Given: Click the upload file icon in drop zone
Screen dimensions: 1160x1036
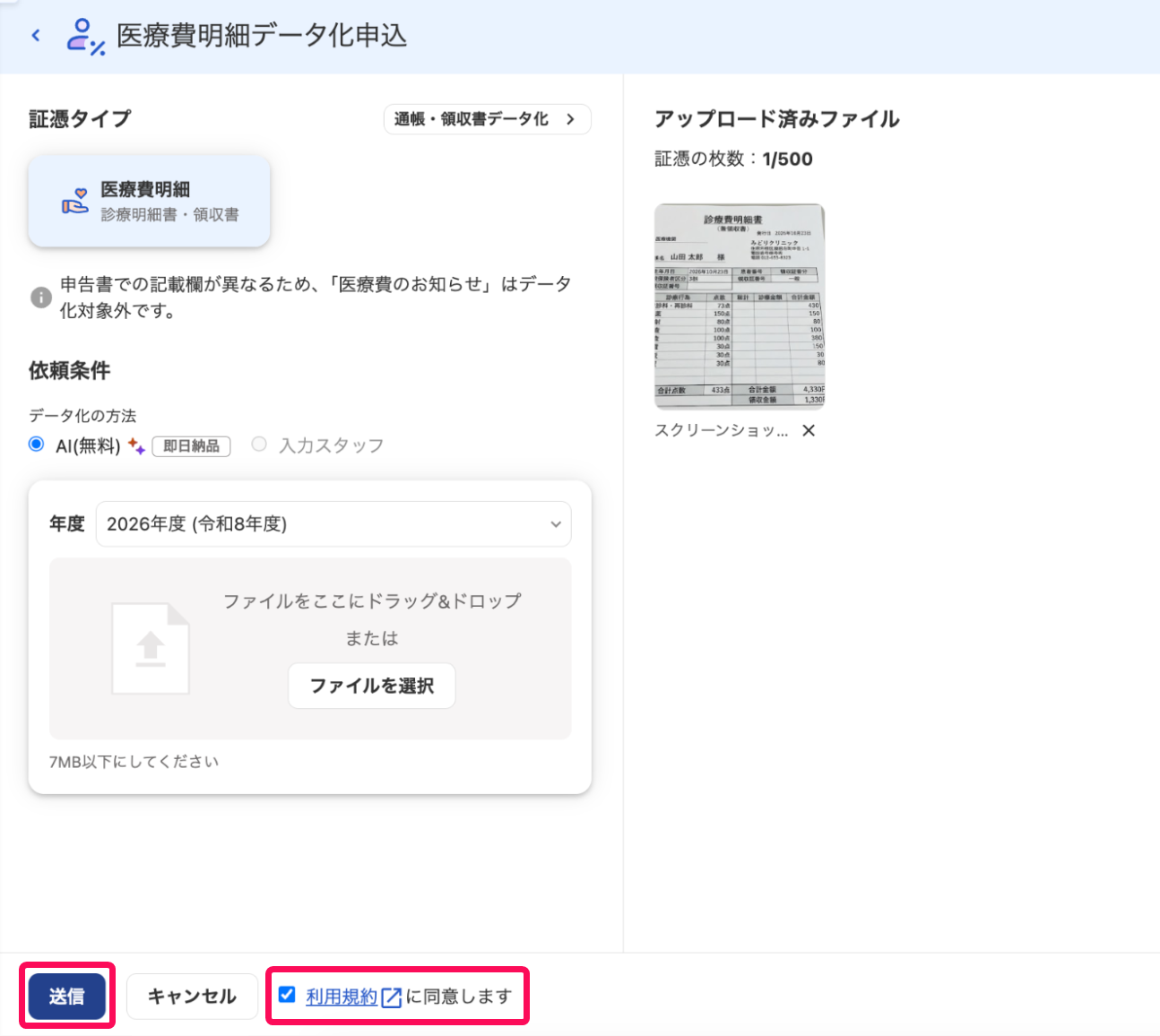Looking at the screenshot, I should pyautogui.click(x=151, y=649).
